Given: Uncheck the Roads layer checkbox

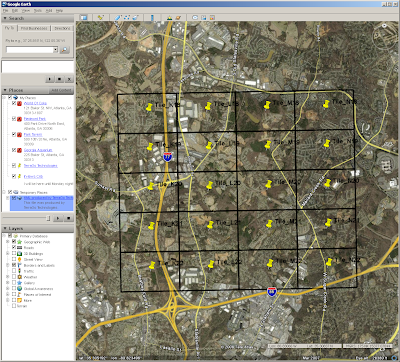Looking at the screenshot, I should [14, 247].
